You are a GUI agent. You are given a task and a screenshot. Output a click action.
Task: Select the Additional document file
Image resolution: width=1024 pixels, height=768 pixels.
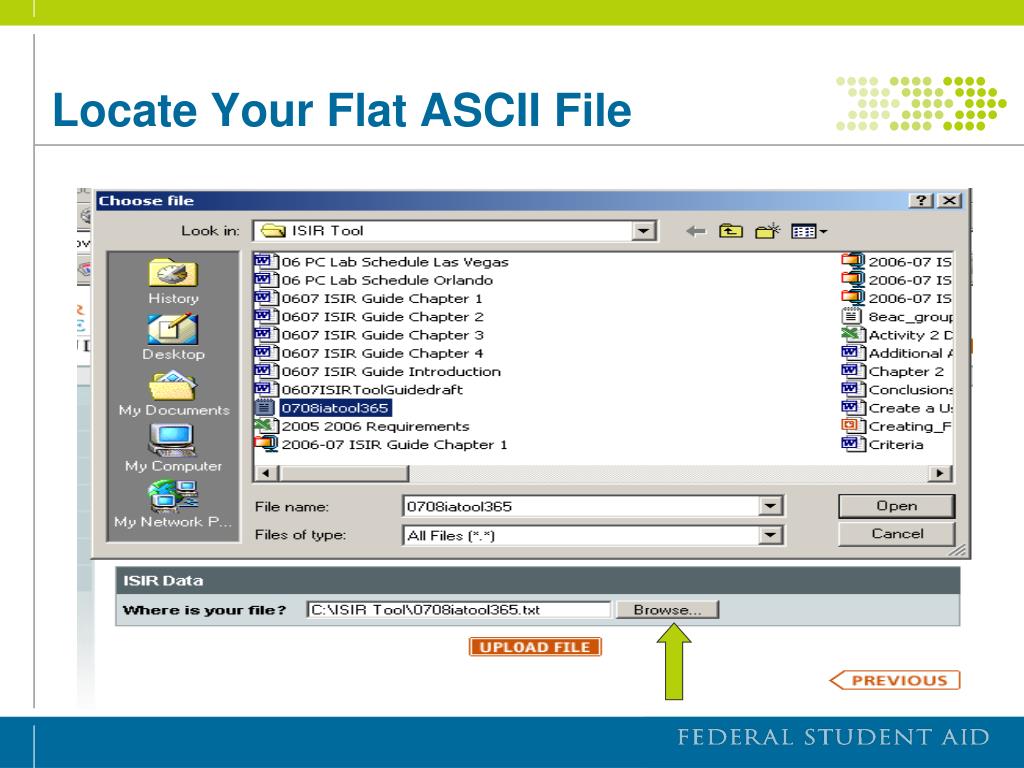(897, 353)
